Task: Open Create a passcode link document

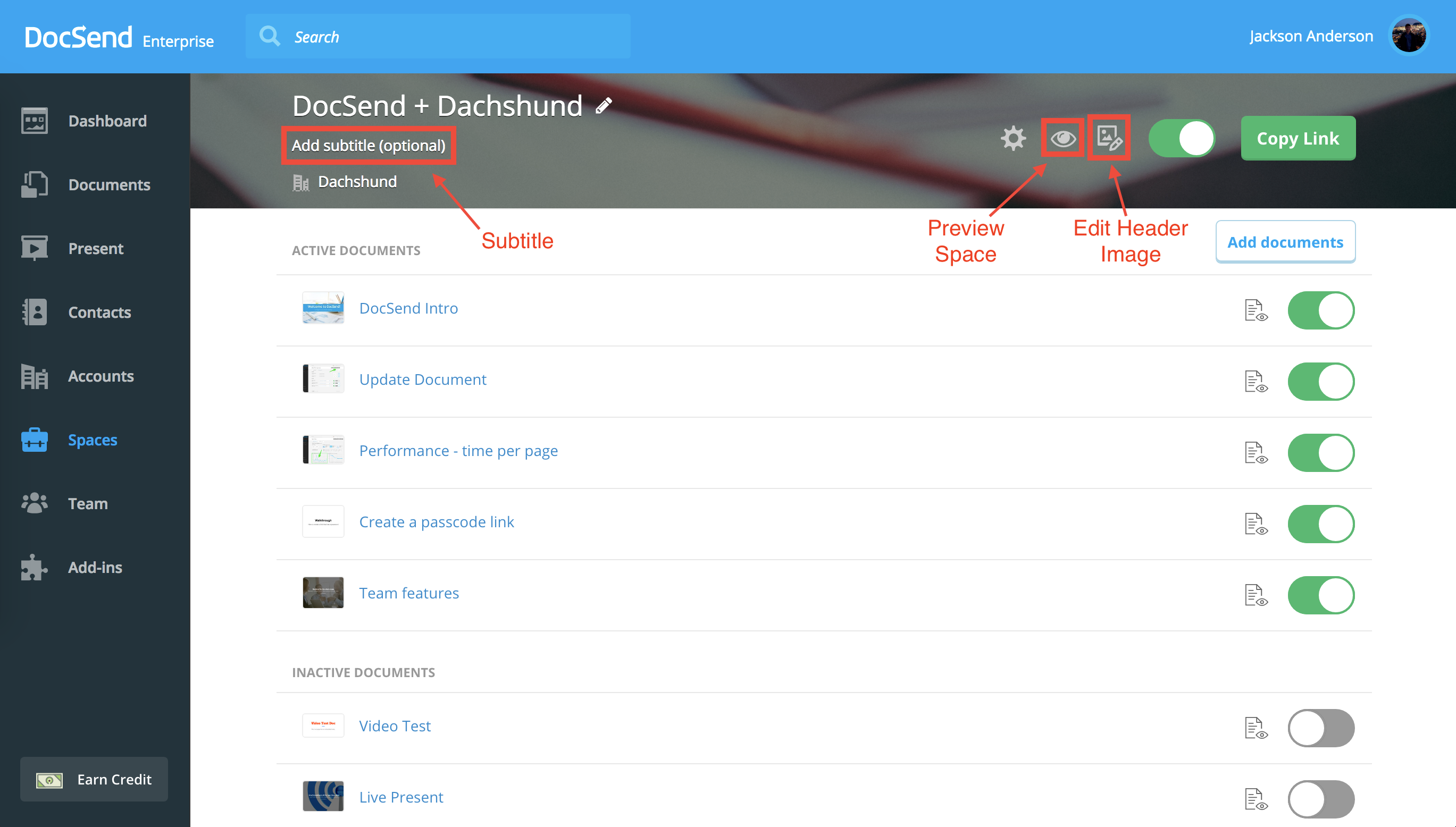Action: [x=436, y=522]
